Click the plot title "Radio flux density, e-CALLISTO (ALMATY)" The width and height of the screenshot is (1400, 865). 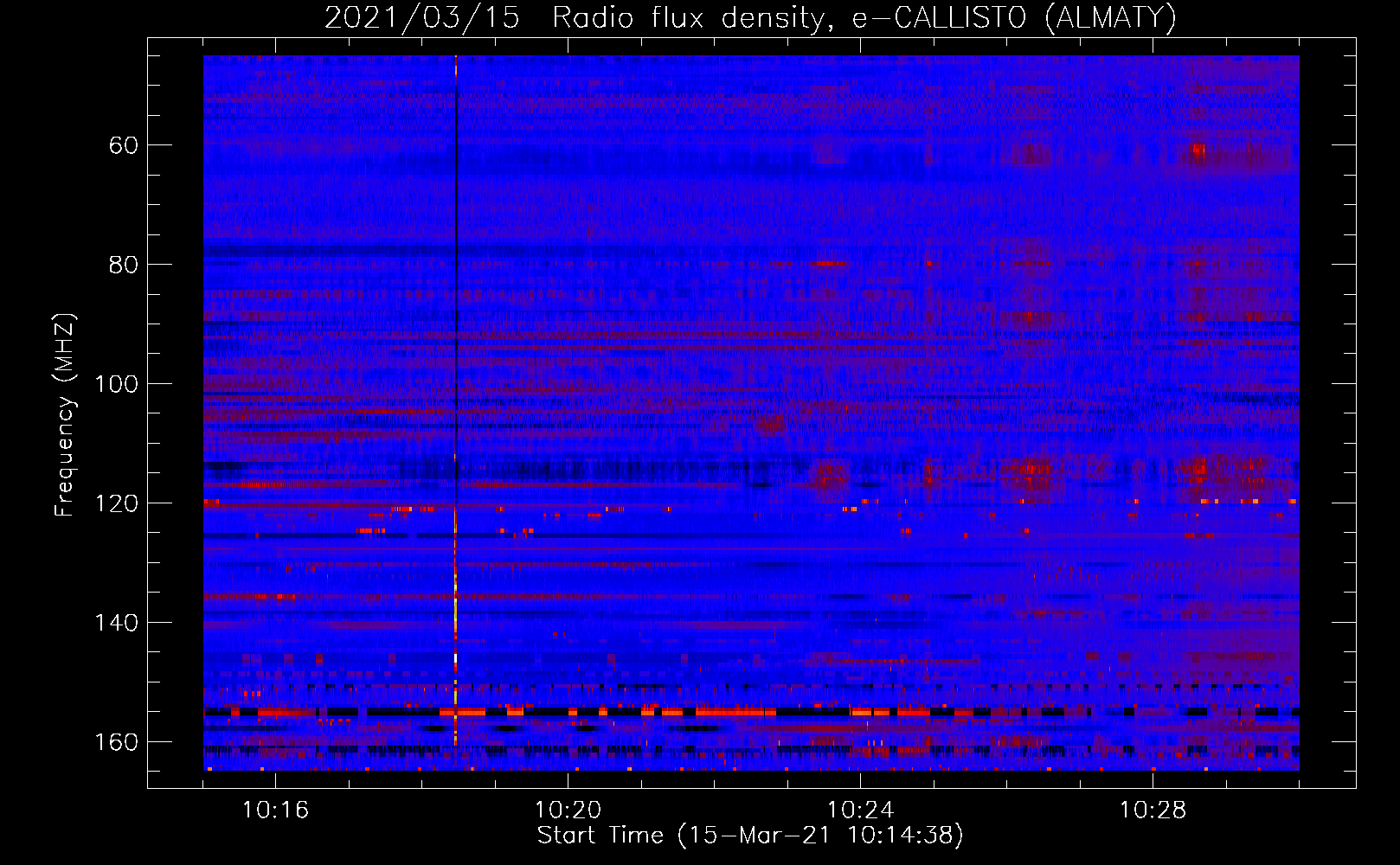pos(864,18)
